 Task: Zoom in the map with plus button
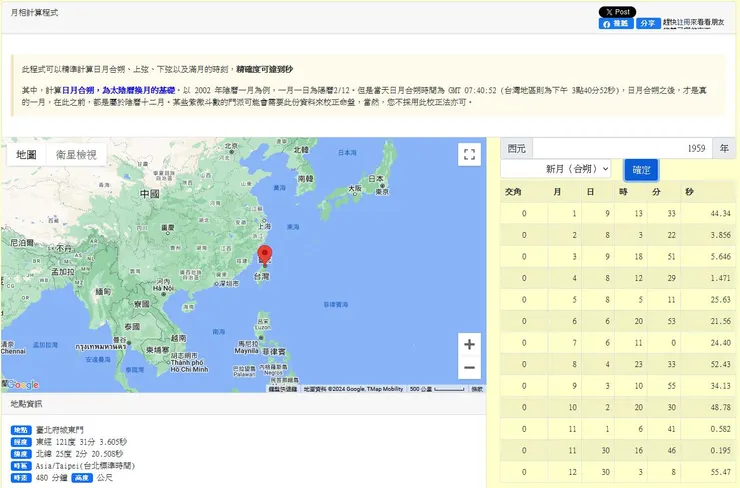(469, 344)
